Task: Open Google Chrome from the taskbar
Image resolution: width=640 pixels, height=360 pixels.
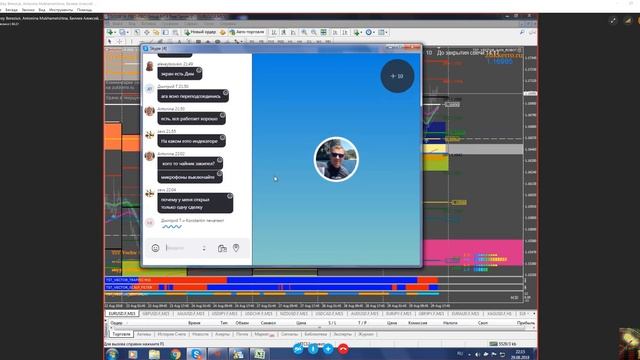Action: pyautogui.click(x=176, y=354)
